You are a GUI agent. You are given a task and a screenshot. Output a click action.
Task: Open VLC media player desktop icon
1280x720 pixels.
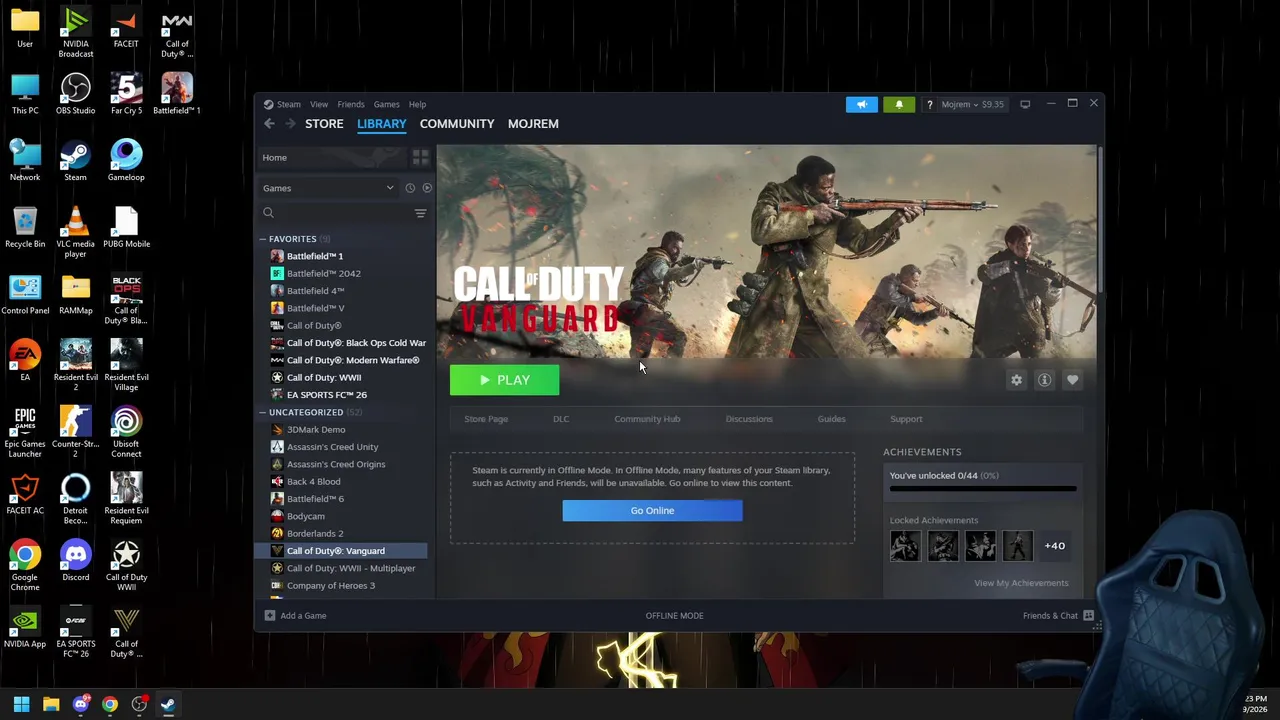[76, 232]
